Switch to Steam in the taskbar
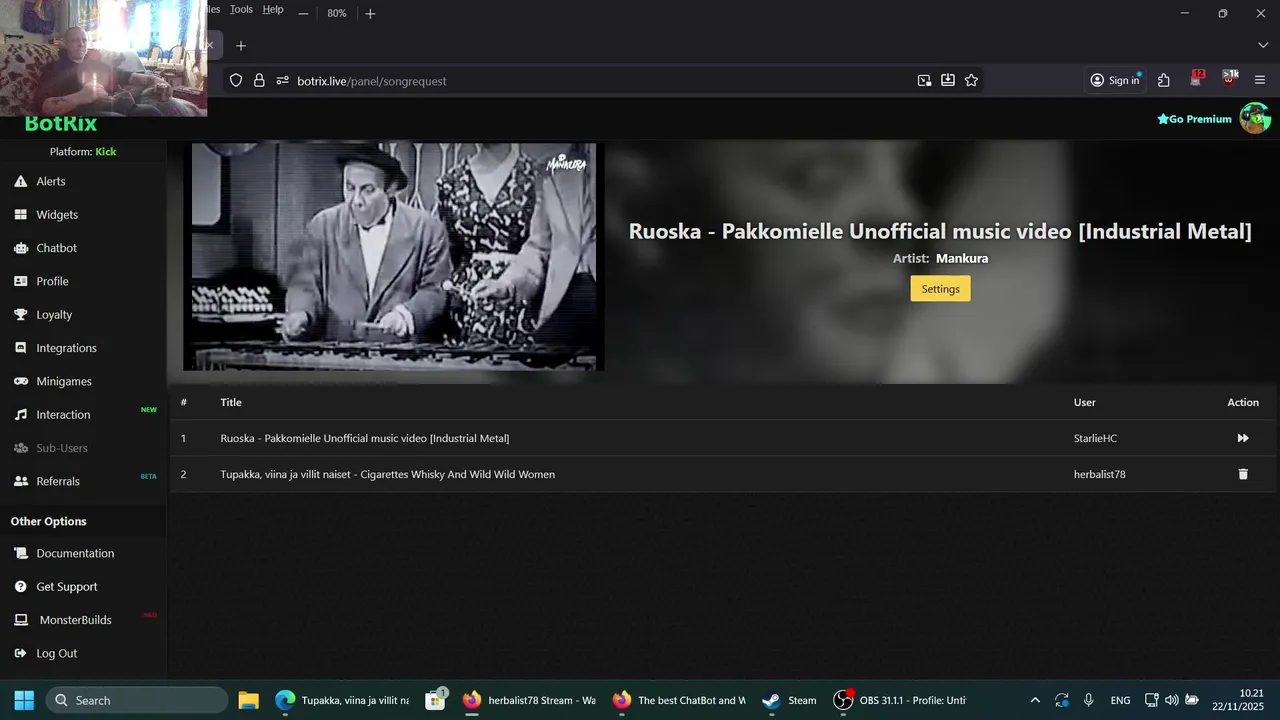The width and height of the screenshot is (1280, 720). [x=789, y=700]
